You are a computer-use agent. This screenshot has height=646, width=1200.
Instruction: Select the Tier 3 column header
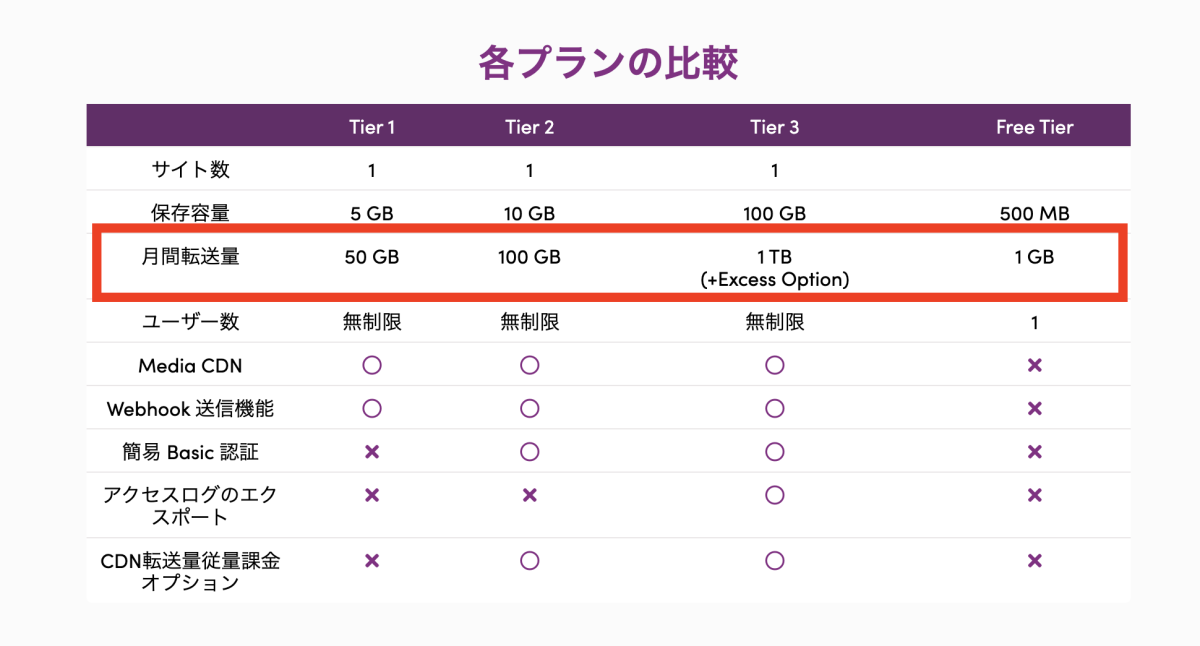click(x=774, y=127)
